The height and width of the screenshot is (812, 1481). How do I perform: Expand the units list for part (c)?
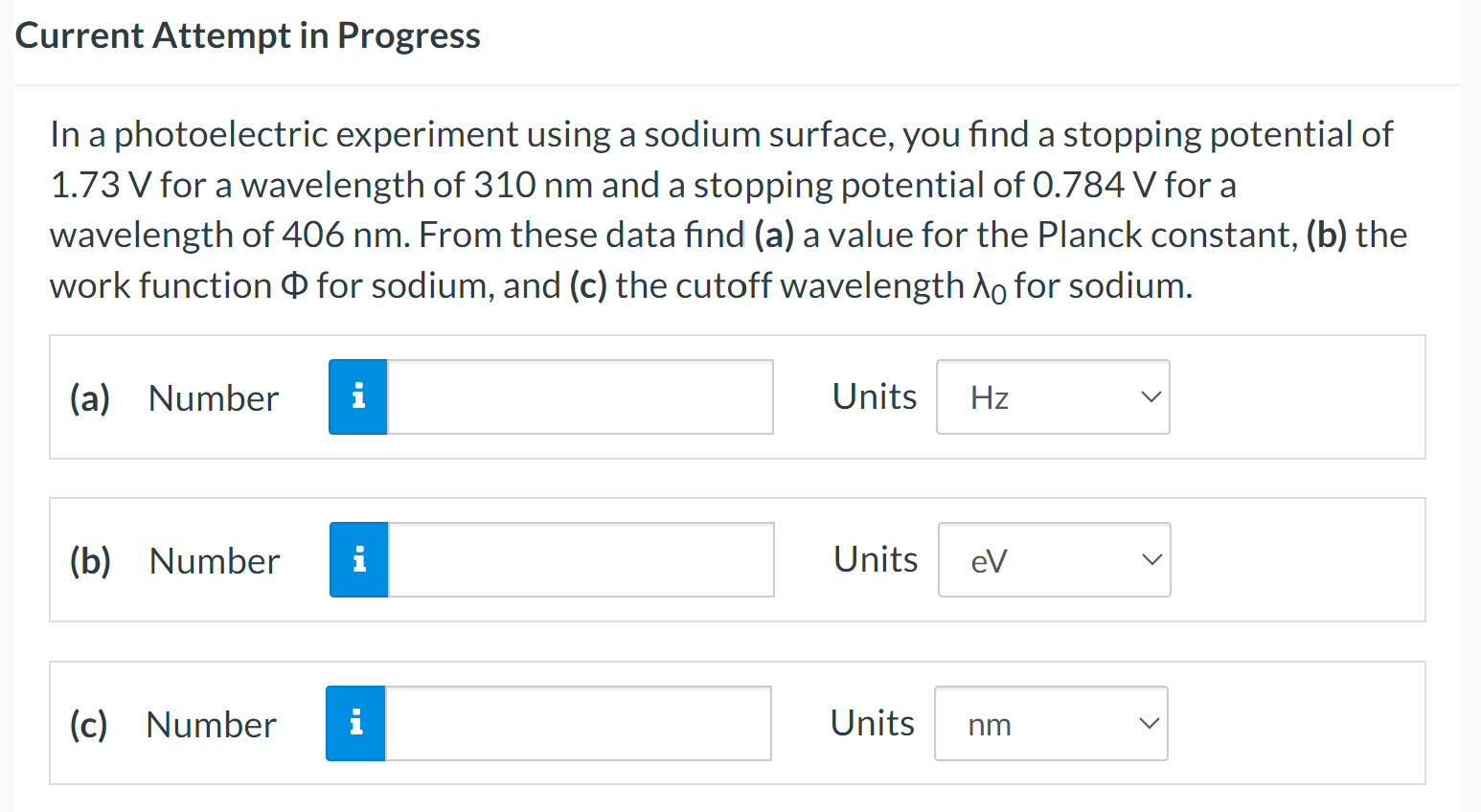click(1051, 723)
